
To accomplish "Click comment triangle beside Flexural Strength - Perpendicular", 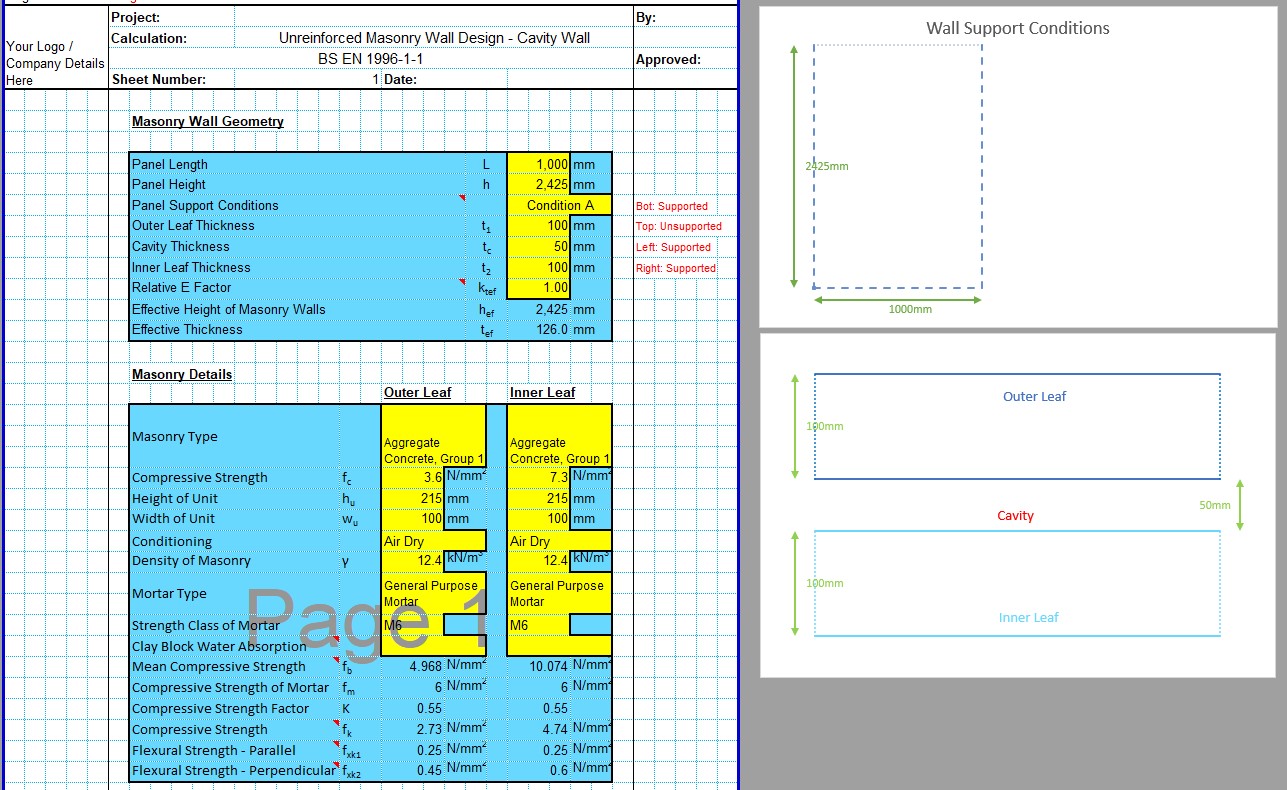I will pos(338,765).
